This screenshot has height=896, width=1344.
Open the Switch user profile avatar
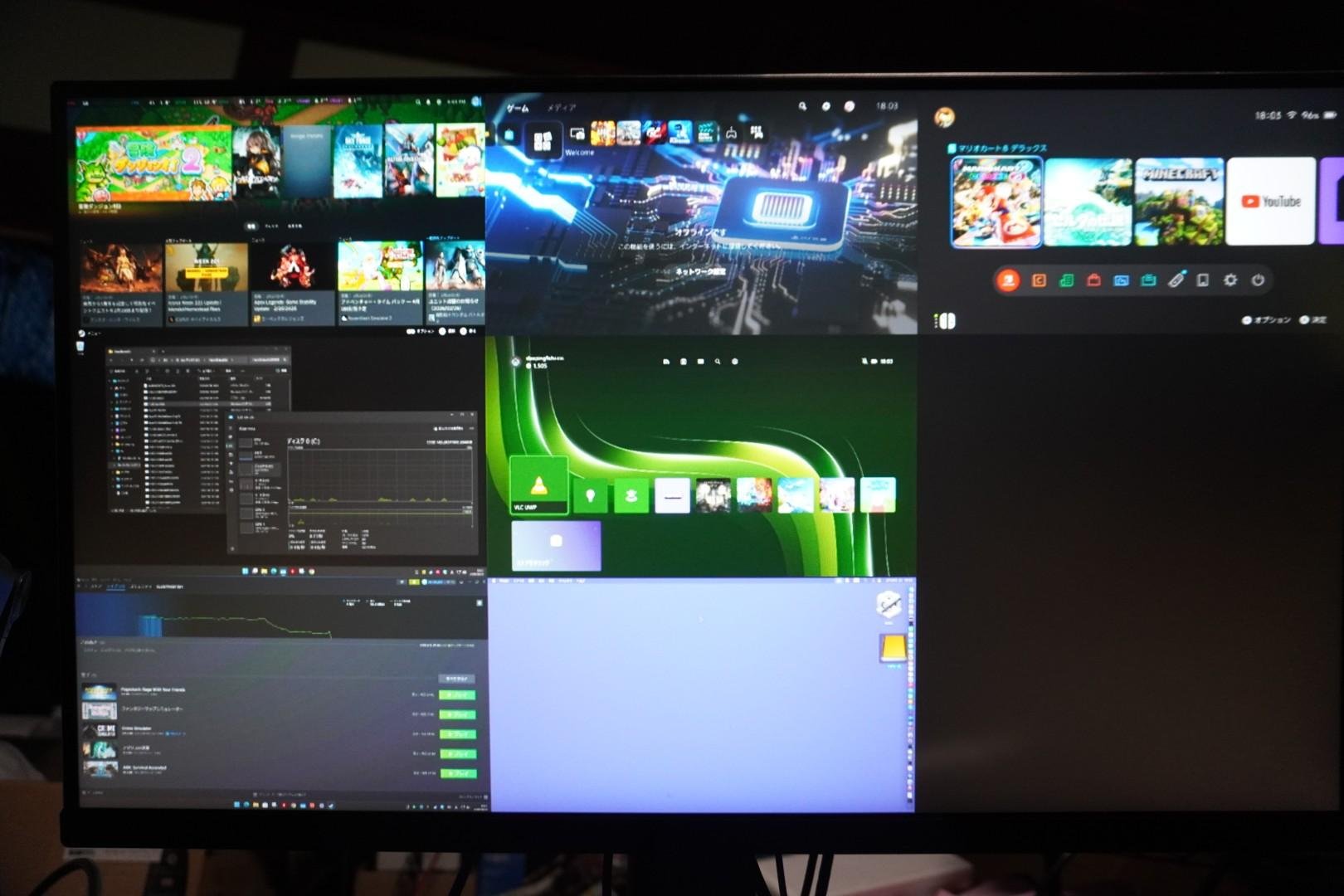click(x=944, y=117)
